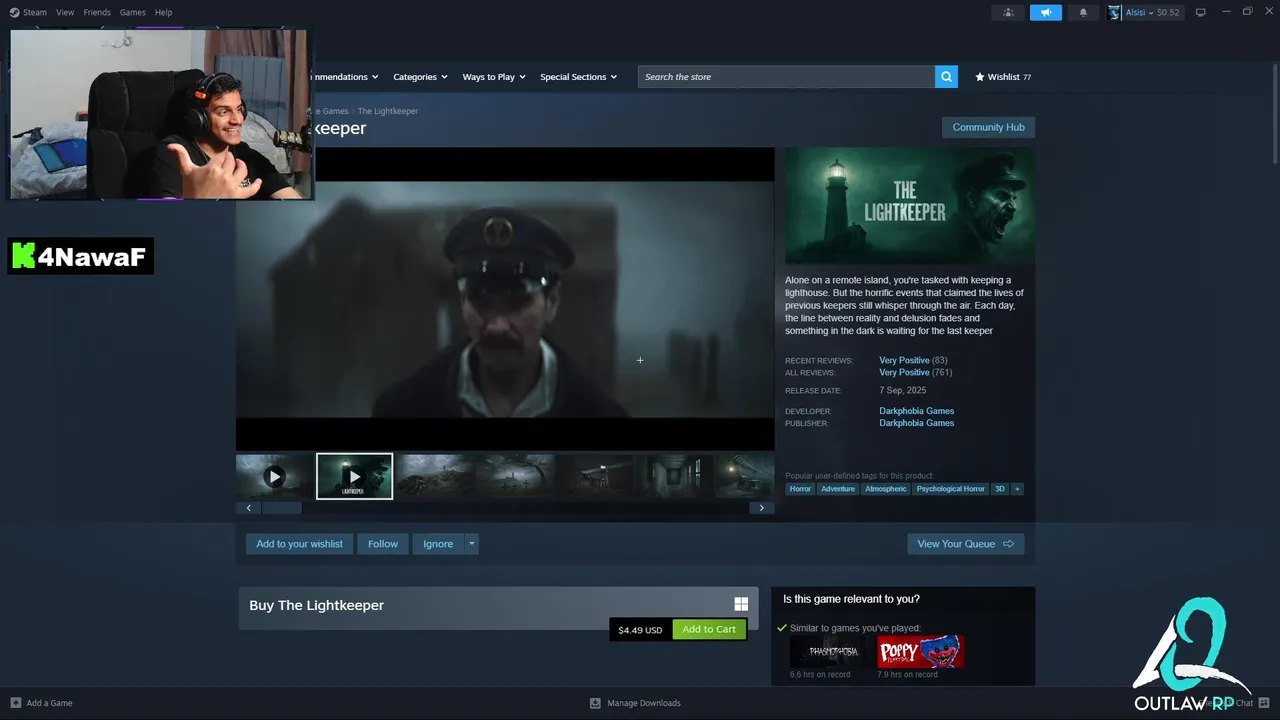Click the green Add to Cart button
Screen dimensions: 1280x720
pyautogui.click(x=709, y=629)
